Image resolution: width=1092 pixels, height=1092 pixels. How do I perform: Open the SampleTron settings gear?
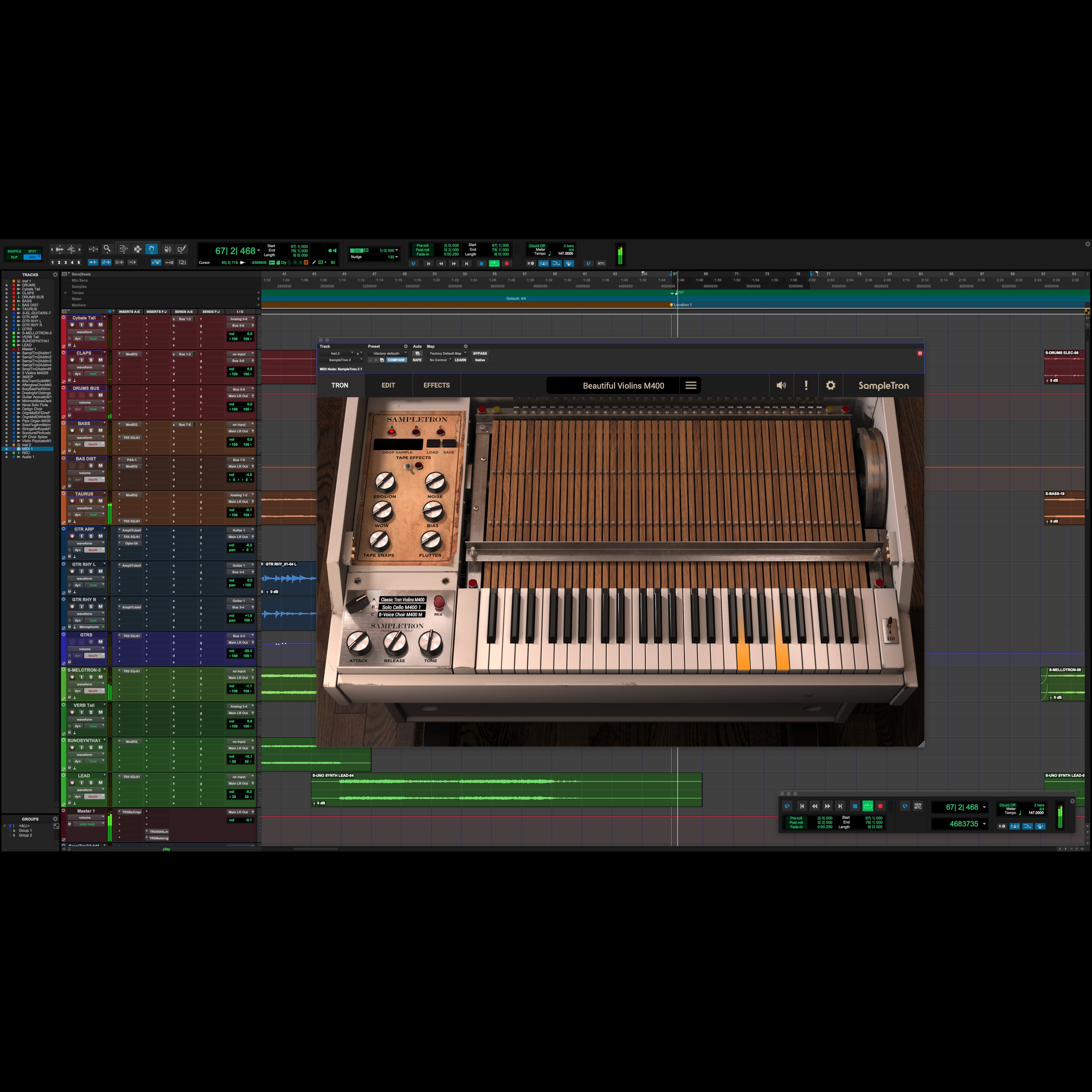point(830,385)
